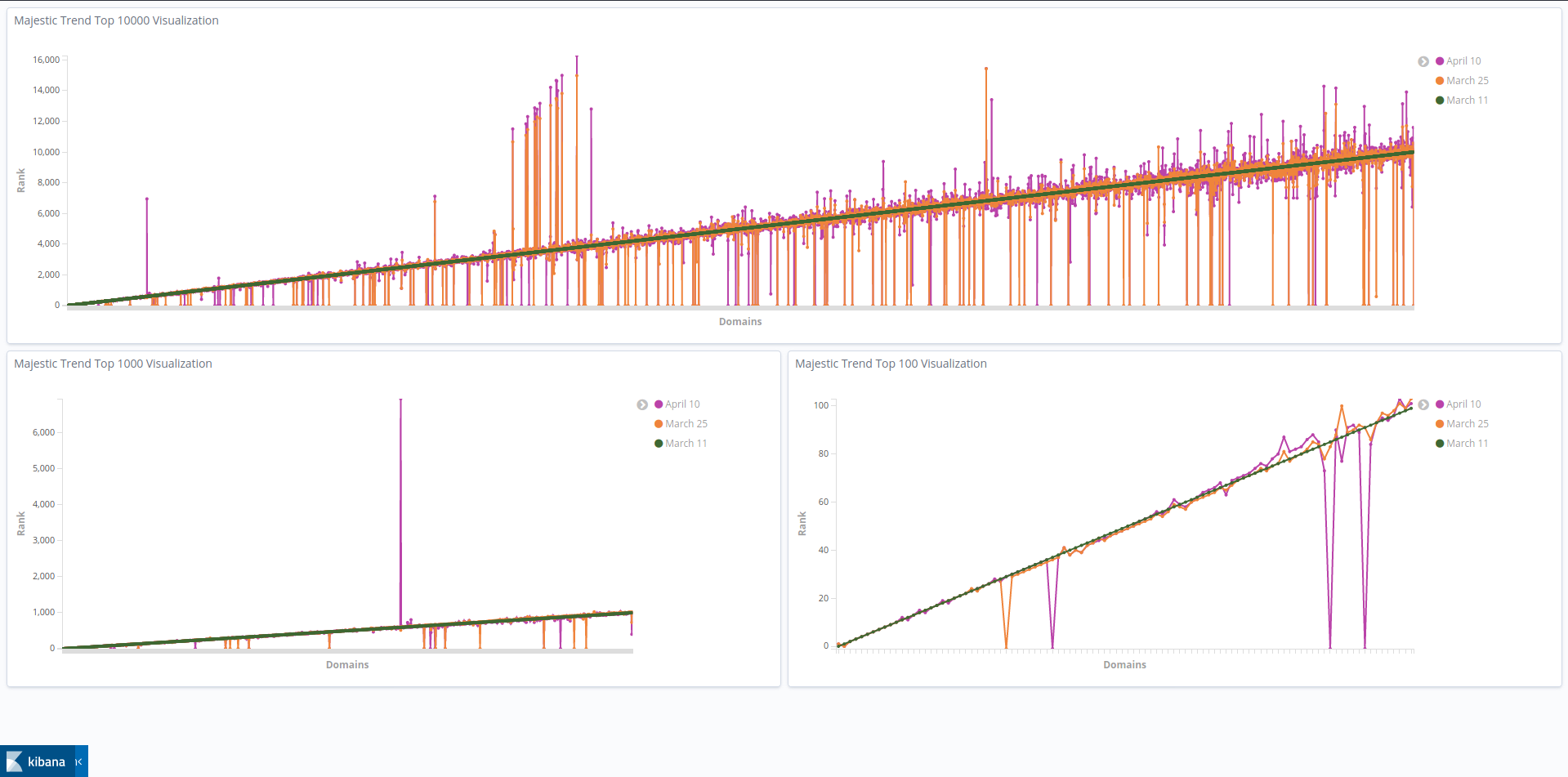Click March 25 orange dot in Top 10000 legend
The width and height of the screenshot is (1568, 777).
1440,81
